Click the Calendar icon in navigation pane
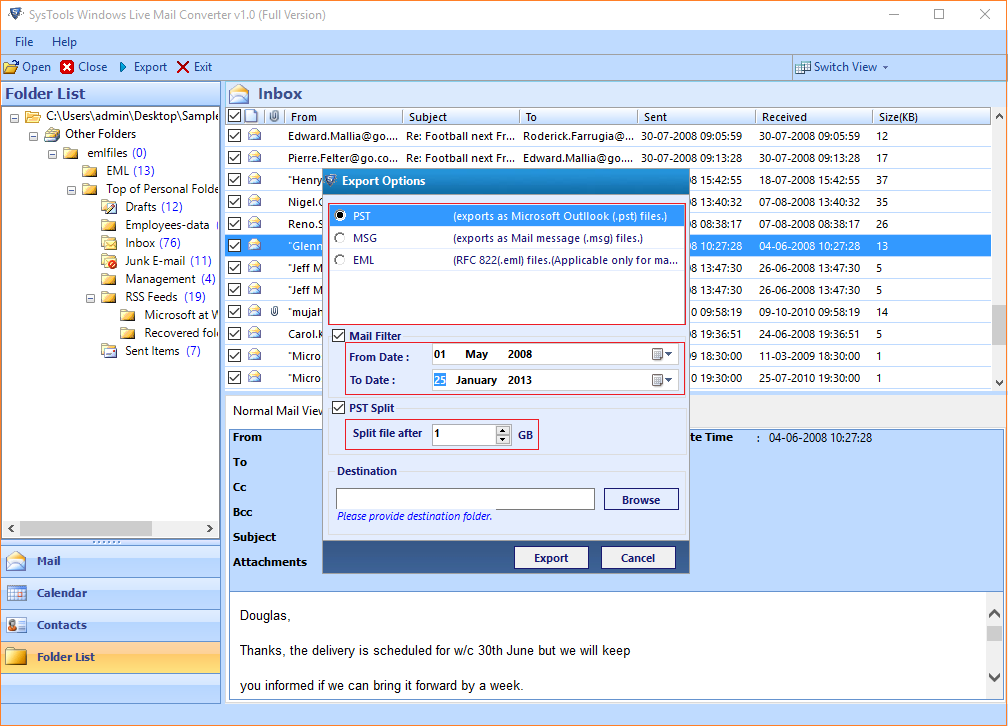Image resolution: width=1008 pixels, height=726 pixels. click(x=16, y=593)
